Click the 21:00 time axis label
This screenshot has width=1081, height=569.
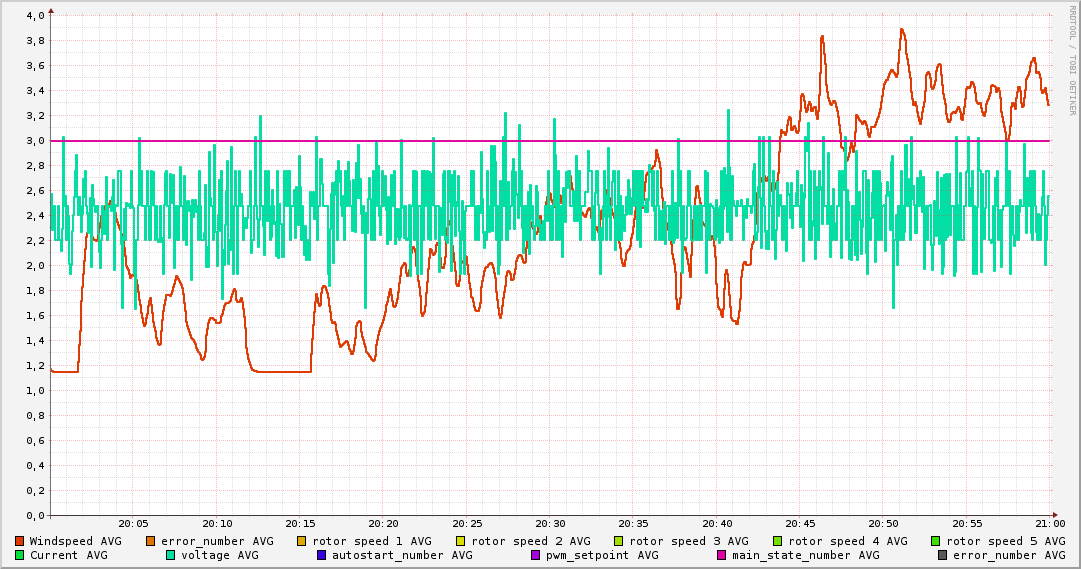tap(1050, 523)
